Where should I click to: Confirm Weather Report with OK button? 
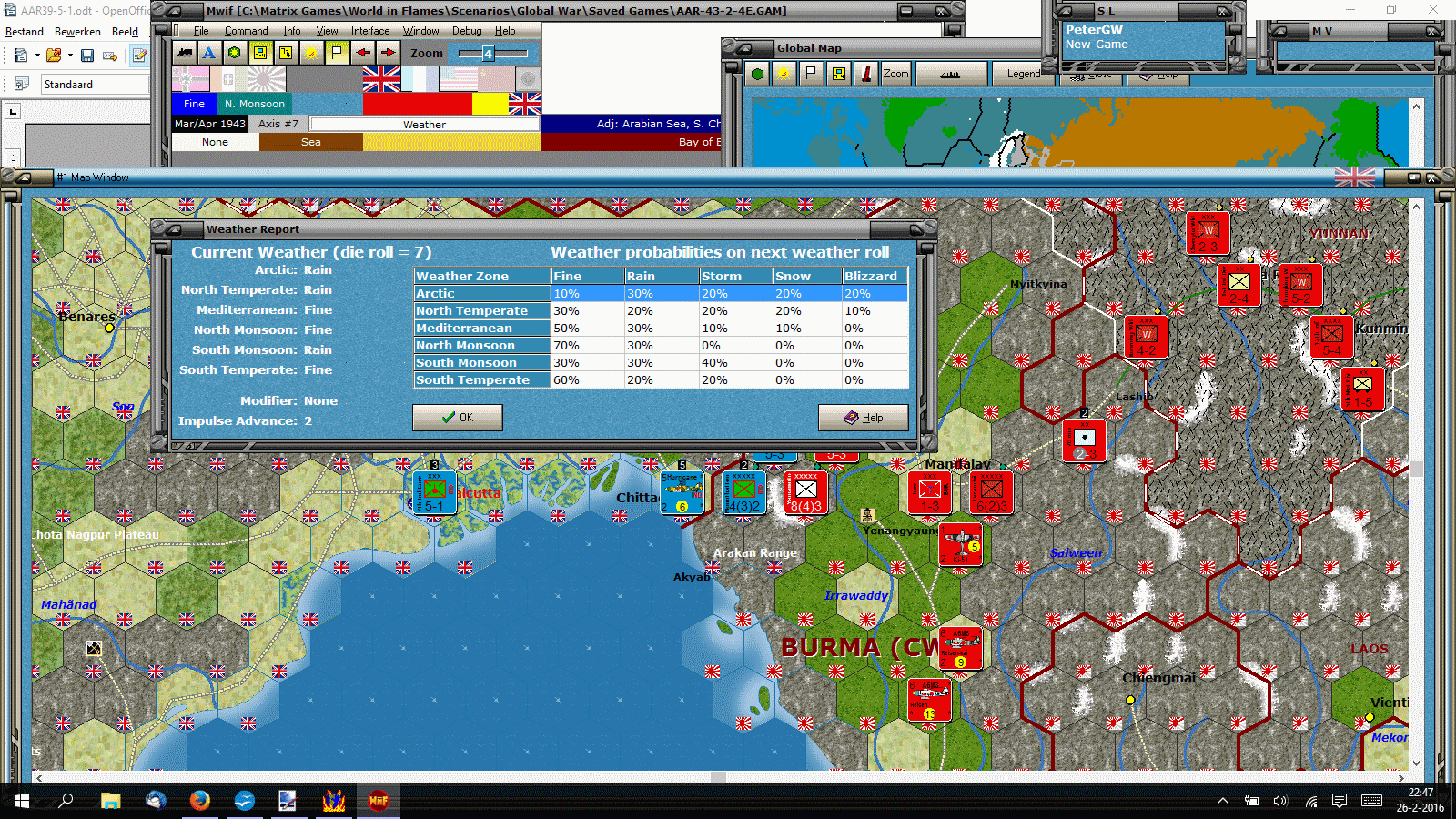(457, 417)
